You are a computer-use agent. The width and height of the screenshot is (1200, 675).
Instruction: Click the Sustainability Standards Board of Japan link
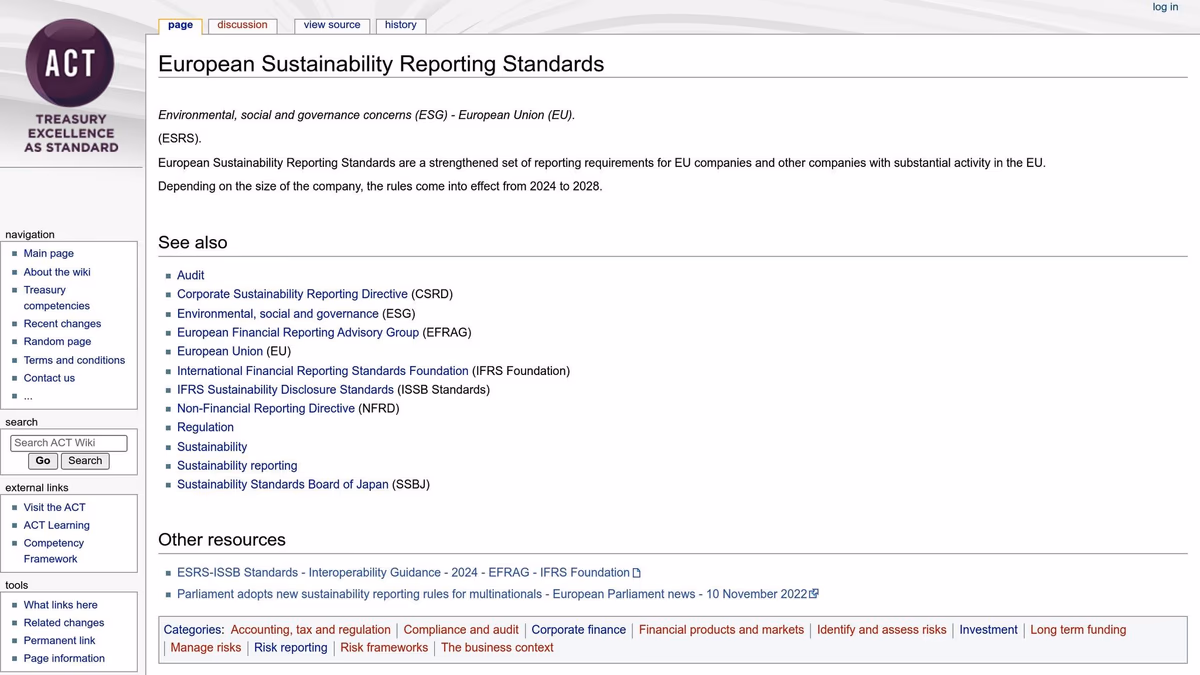pos(280,484)
